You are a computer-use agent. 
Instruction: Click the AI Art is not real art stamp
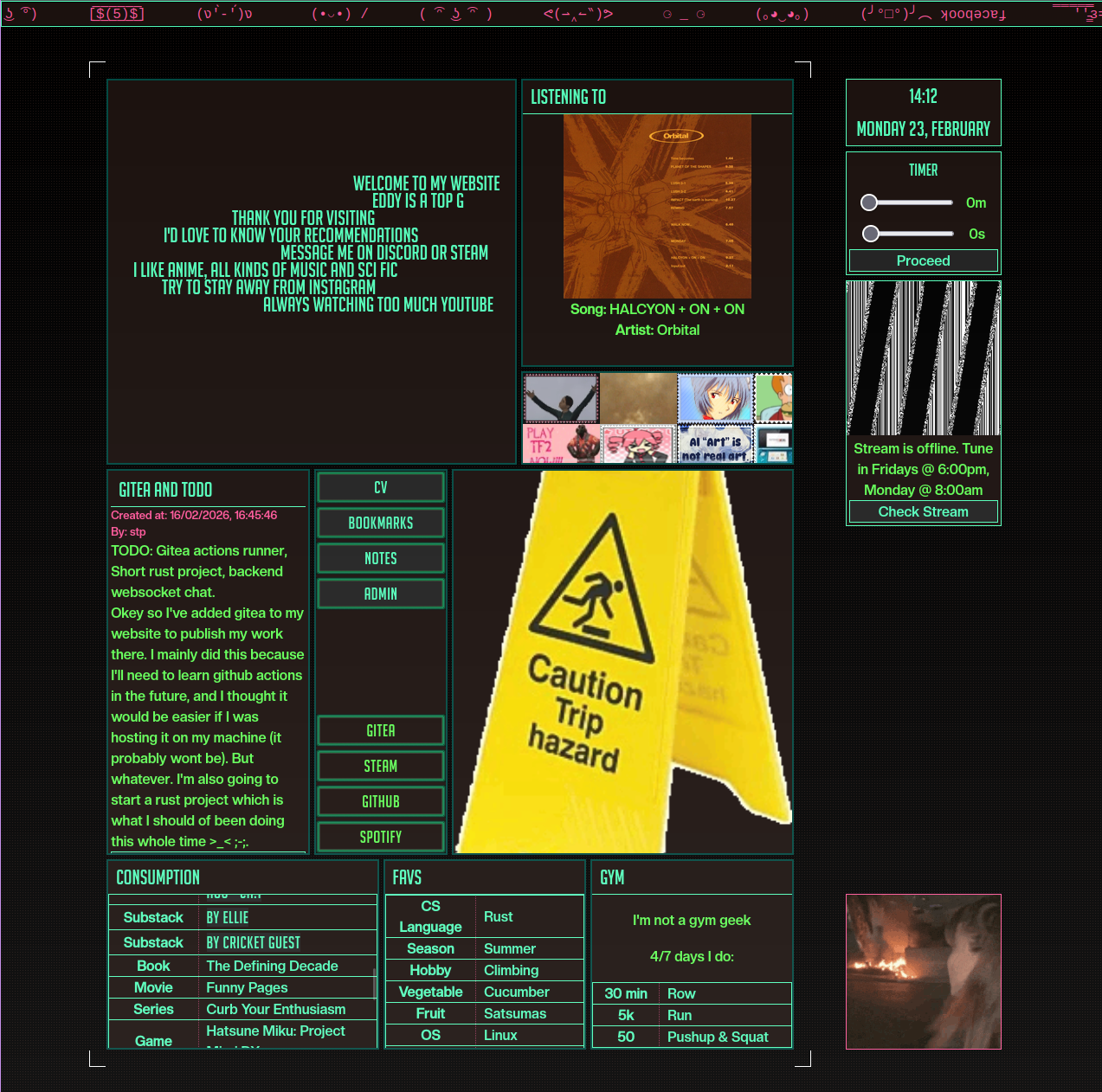(x=716, y=444)
